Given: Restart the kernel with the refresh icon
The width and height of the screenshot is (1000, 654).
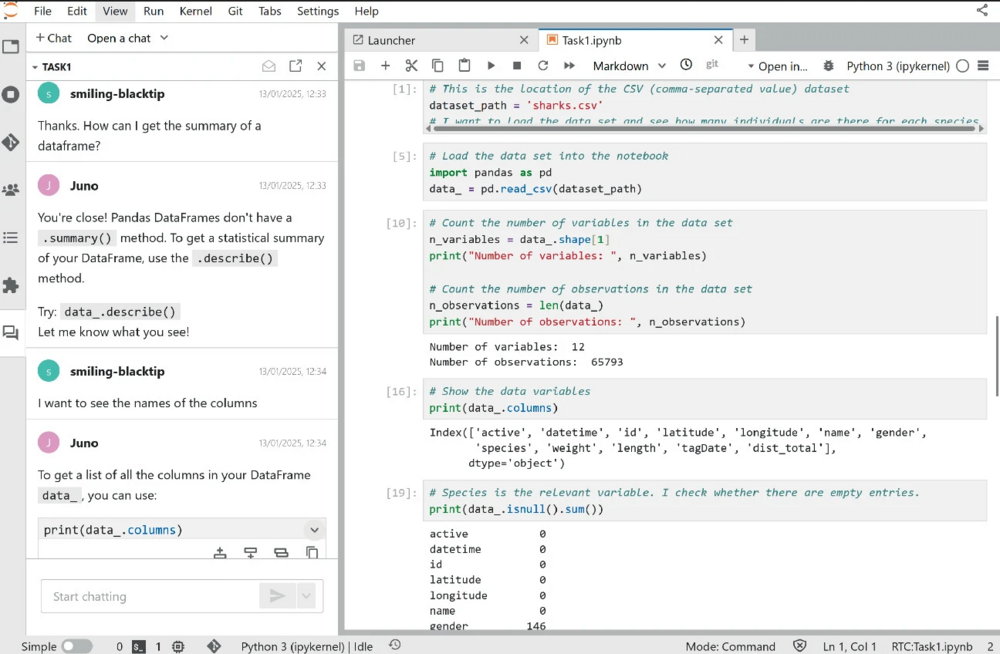Looking at the screenshot, I should coord(543,66).
